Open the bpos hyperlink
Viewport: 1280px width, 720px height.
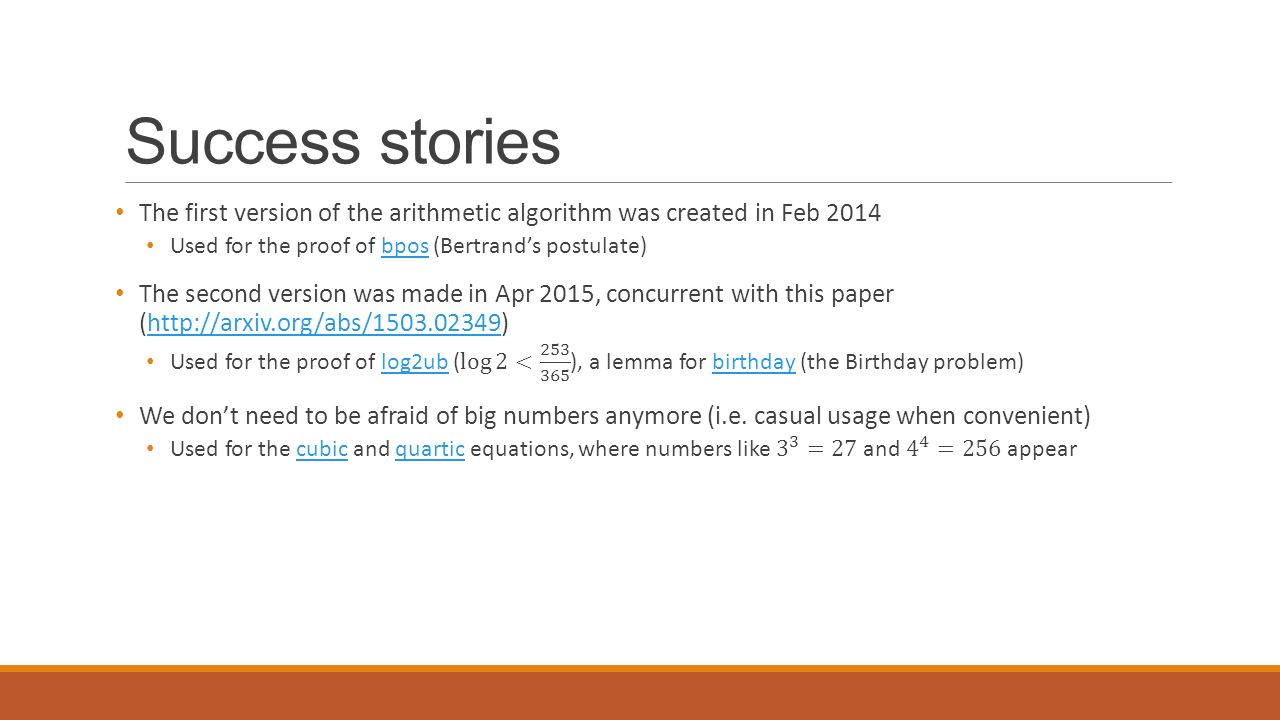pyautogui.click(x=405, y=246)
